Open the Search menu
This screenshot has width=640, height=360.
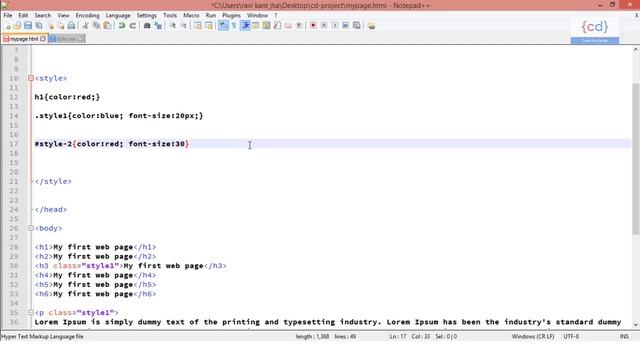42,16
